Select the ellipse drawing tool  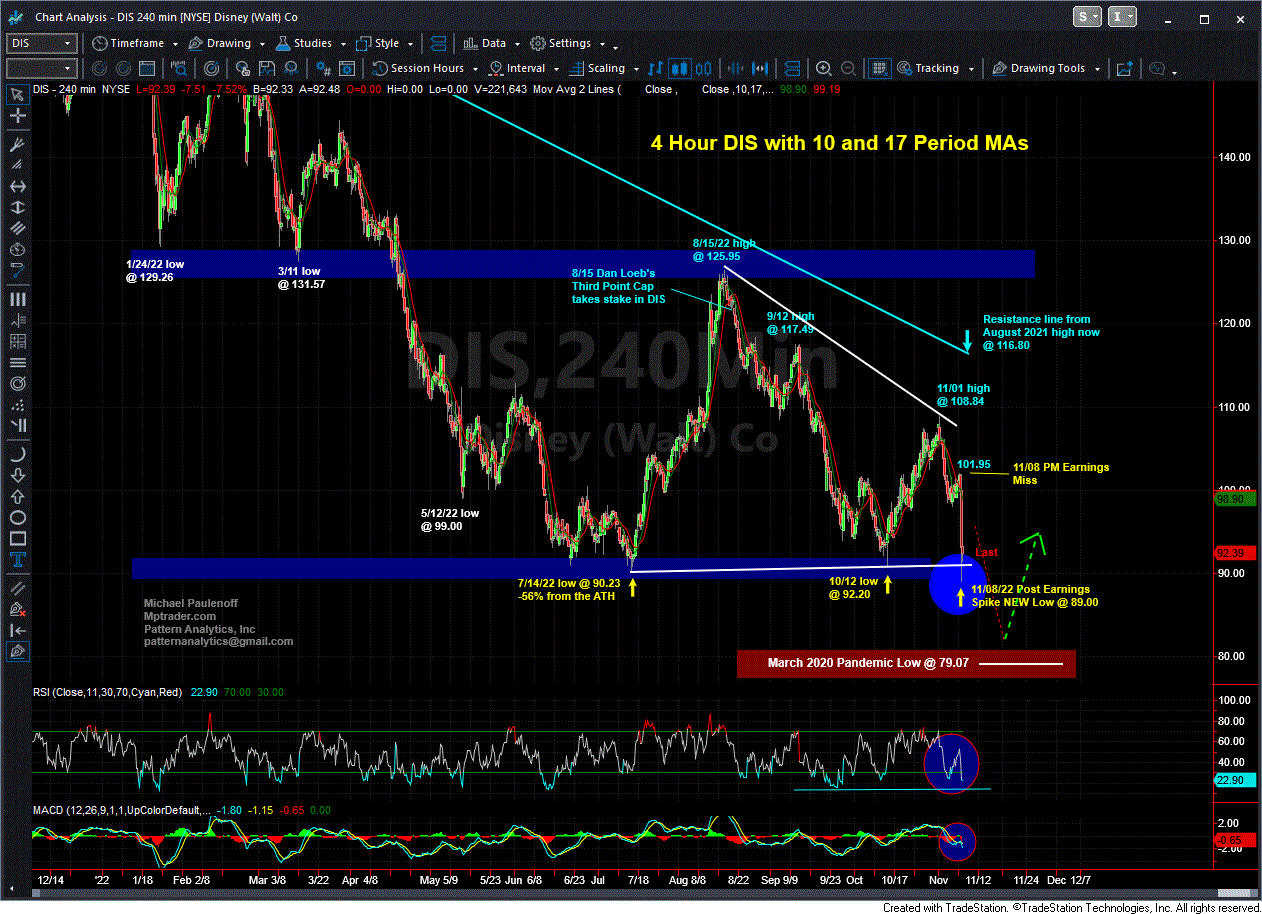(18, 518)
